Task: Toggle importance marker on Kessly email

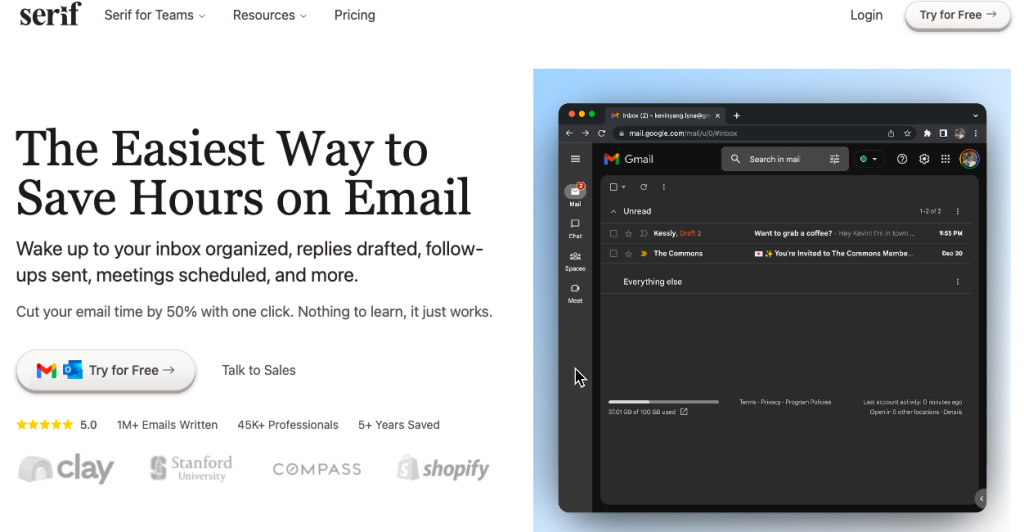Action: pos(643,233)
